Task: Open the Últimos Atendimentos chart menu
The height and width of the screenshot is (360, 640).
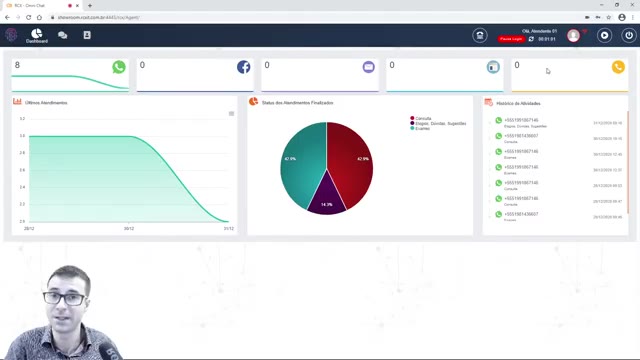Action: pyautogui.click(x=231, y=113)
